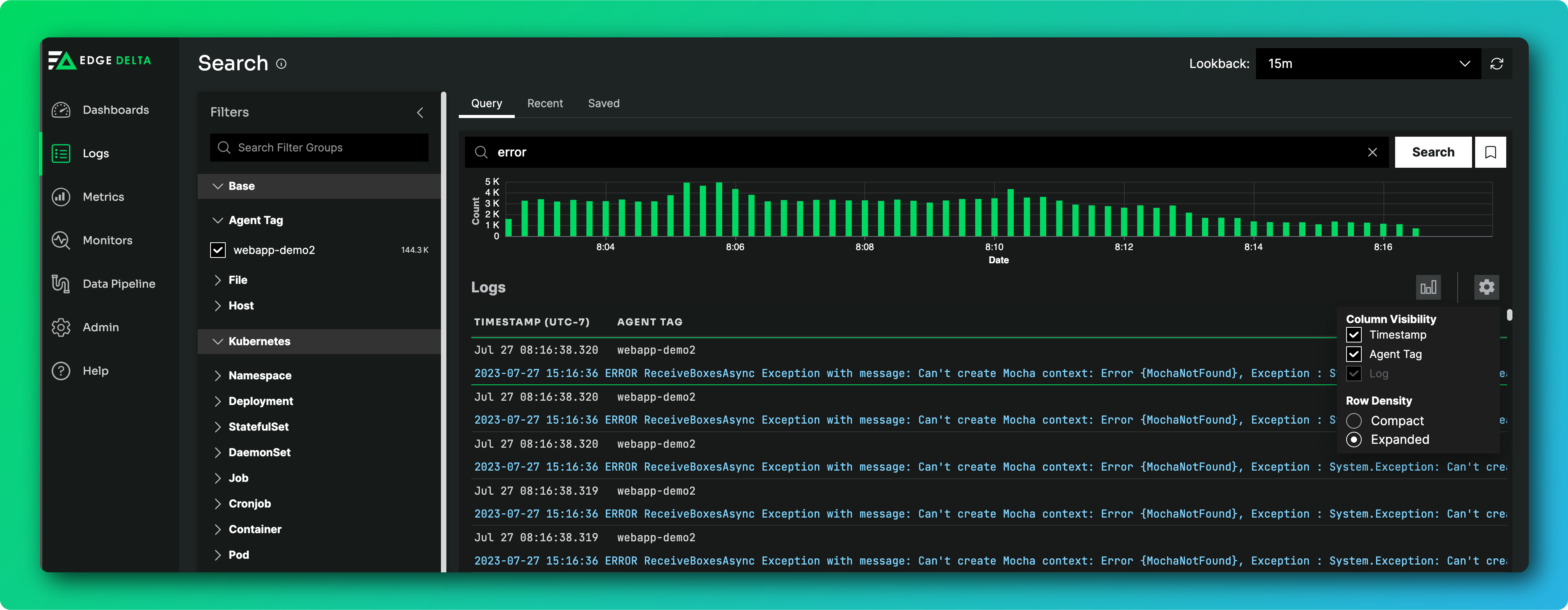Uncheck Timestamp column visibility
Viewport: 1568px width, 610px height.
[x=1354, y=334]
